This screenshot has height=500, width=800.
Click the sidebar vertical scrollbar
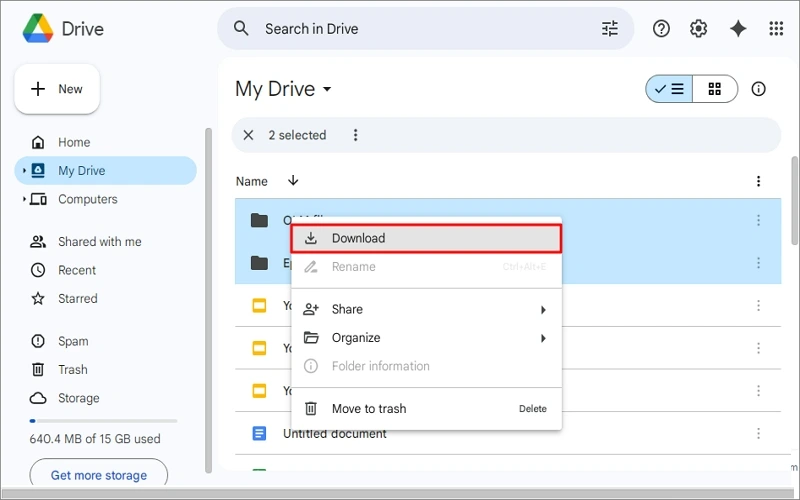pyautogui.click(x=208, y=301)
